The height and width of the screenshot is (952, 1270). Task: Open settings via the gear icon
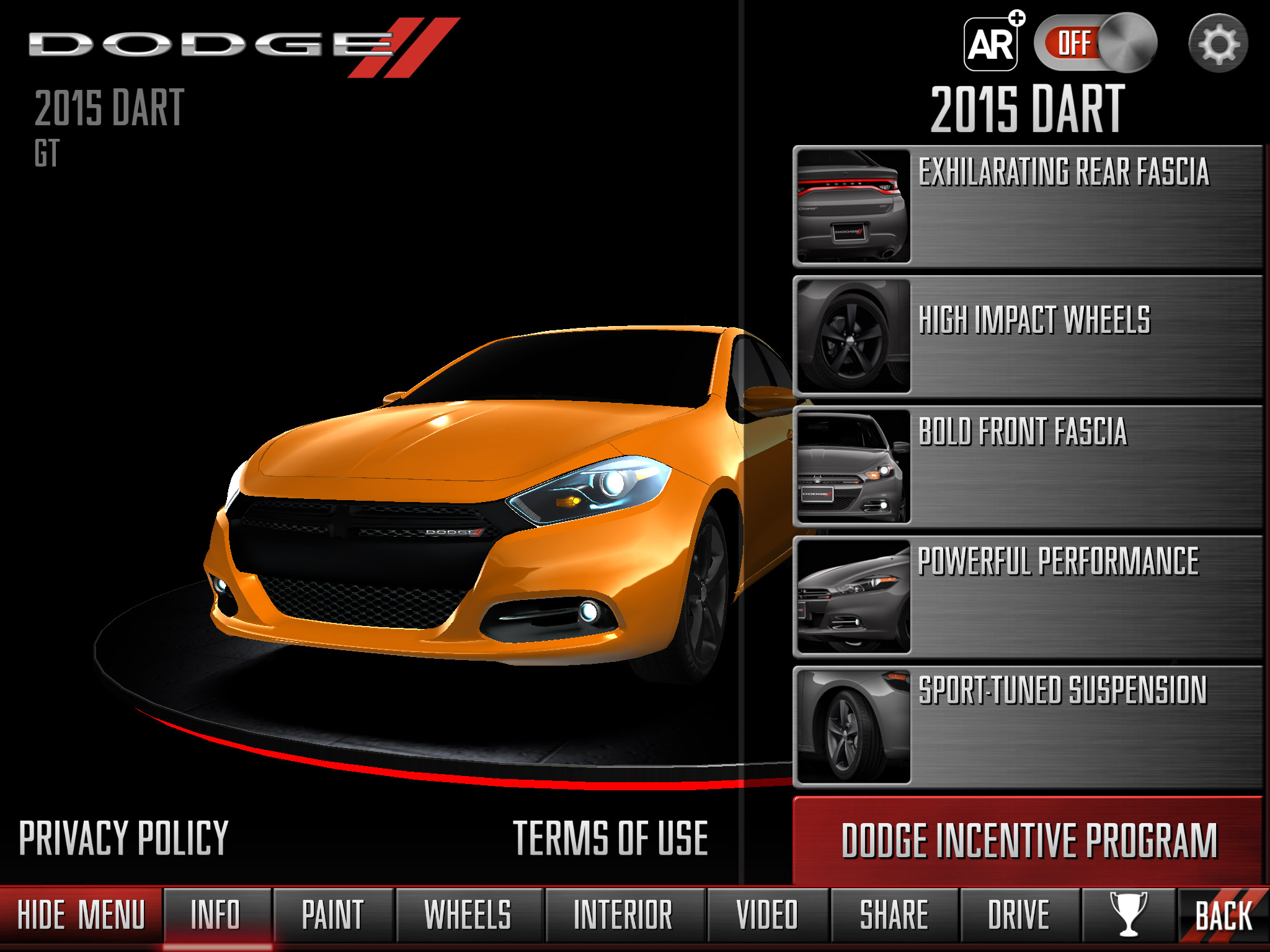pos(1218,43)
